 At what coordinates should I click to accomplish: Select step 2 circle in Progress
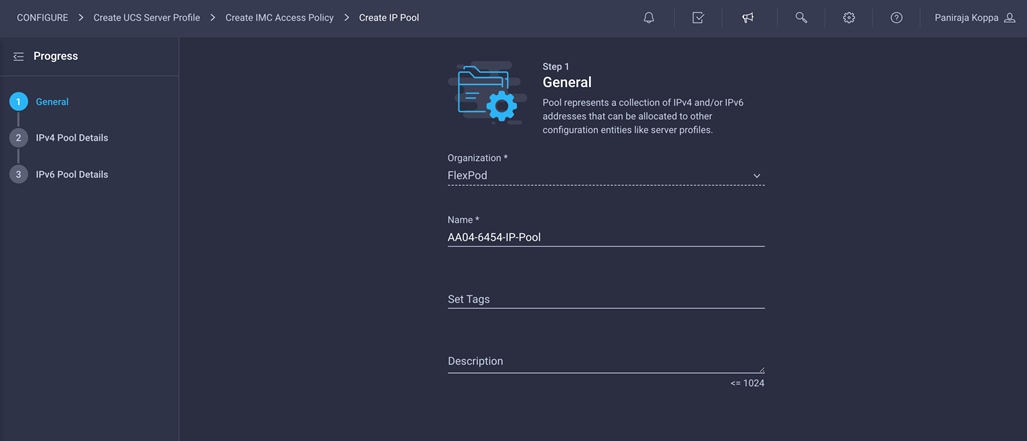click(x=18, y=138)
